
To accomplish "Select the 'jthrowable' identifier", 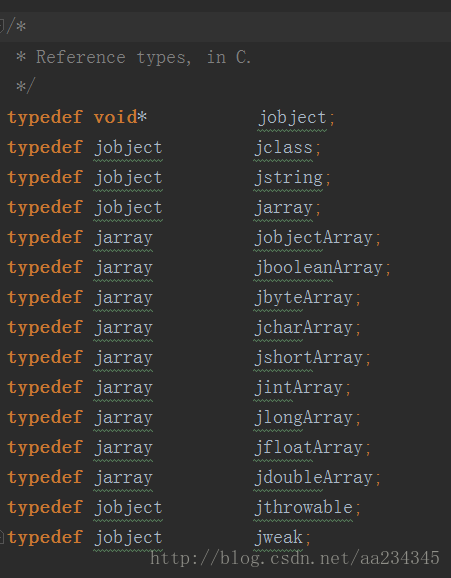I will (303, 508).
